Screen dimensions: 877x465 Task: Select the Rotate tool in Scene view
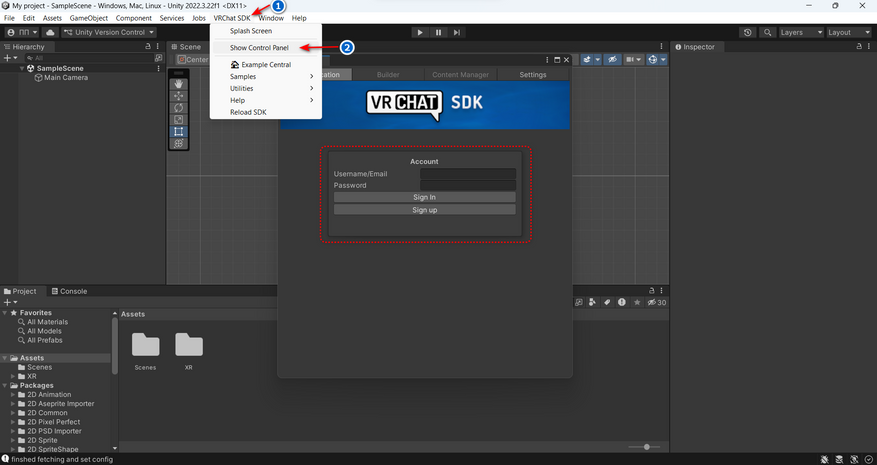pyautogui.click(x=179, y=108)
